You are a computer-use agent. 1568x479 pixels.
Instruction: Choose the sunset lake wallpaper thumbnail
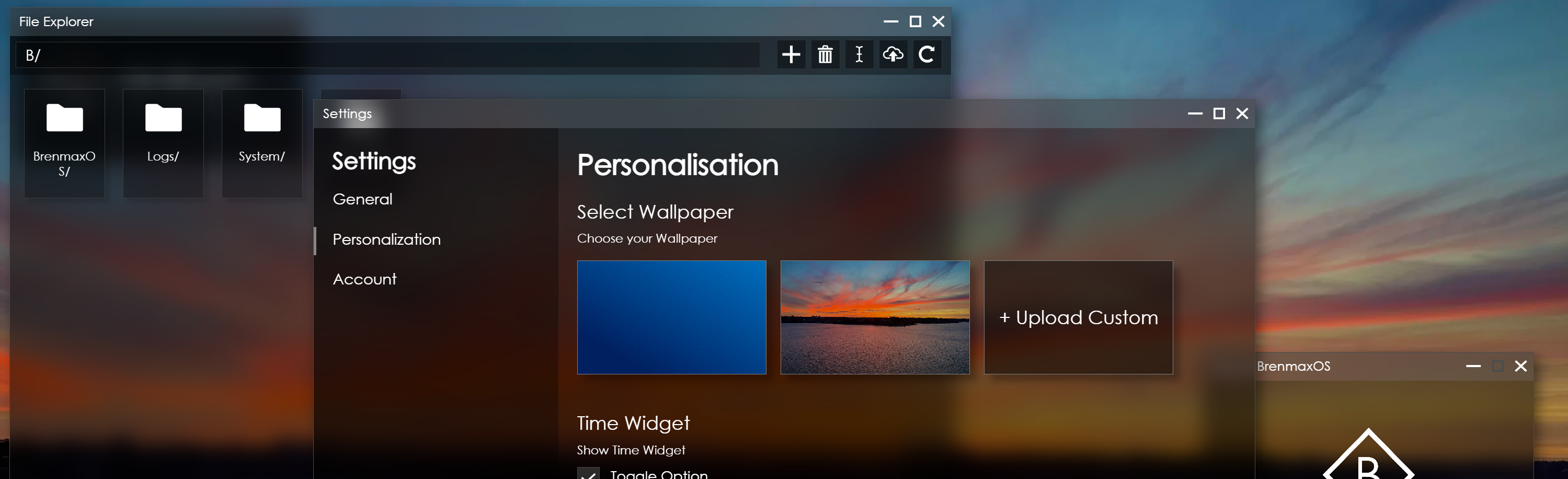(x=875, y=317)
